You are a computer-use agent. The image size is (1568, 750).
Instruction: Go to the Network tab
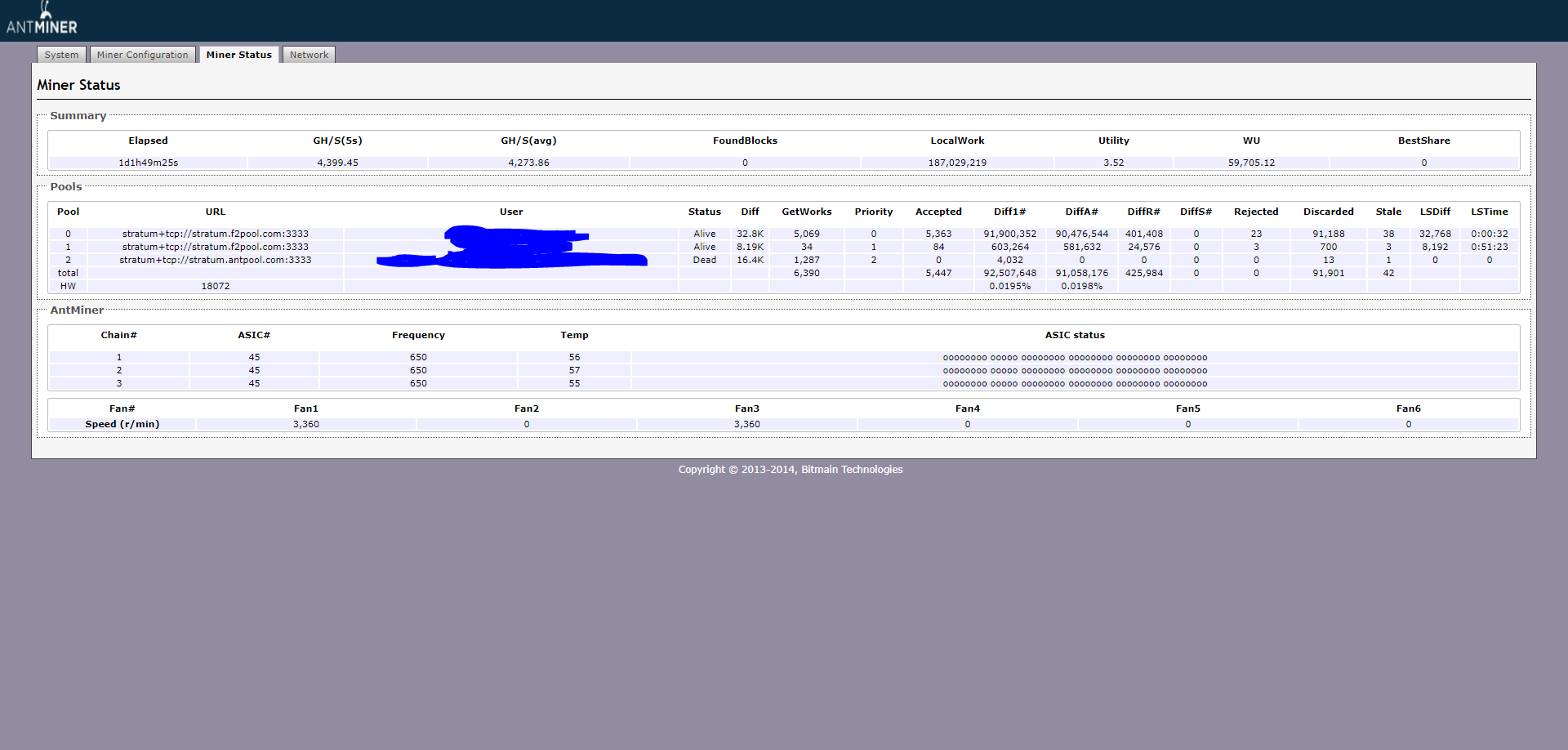(x=309, y=55)
